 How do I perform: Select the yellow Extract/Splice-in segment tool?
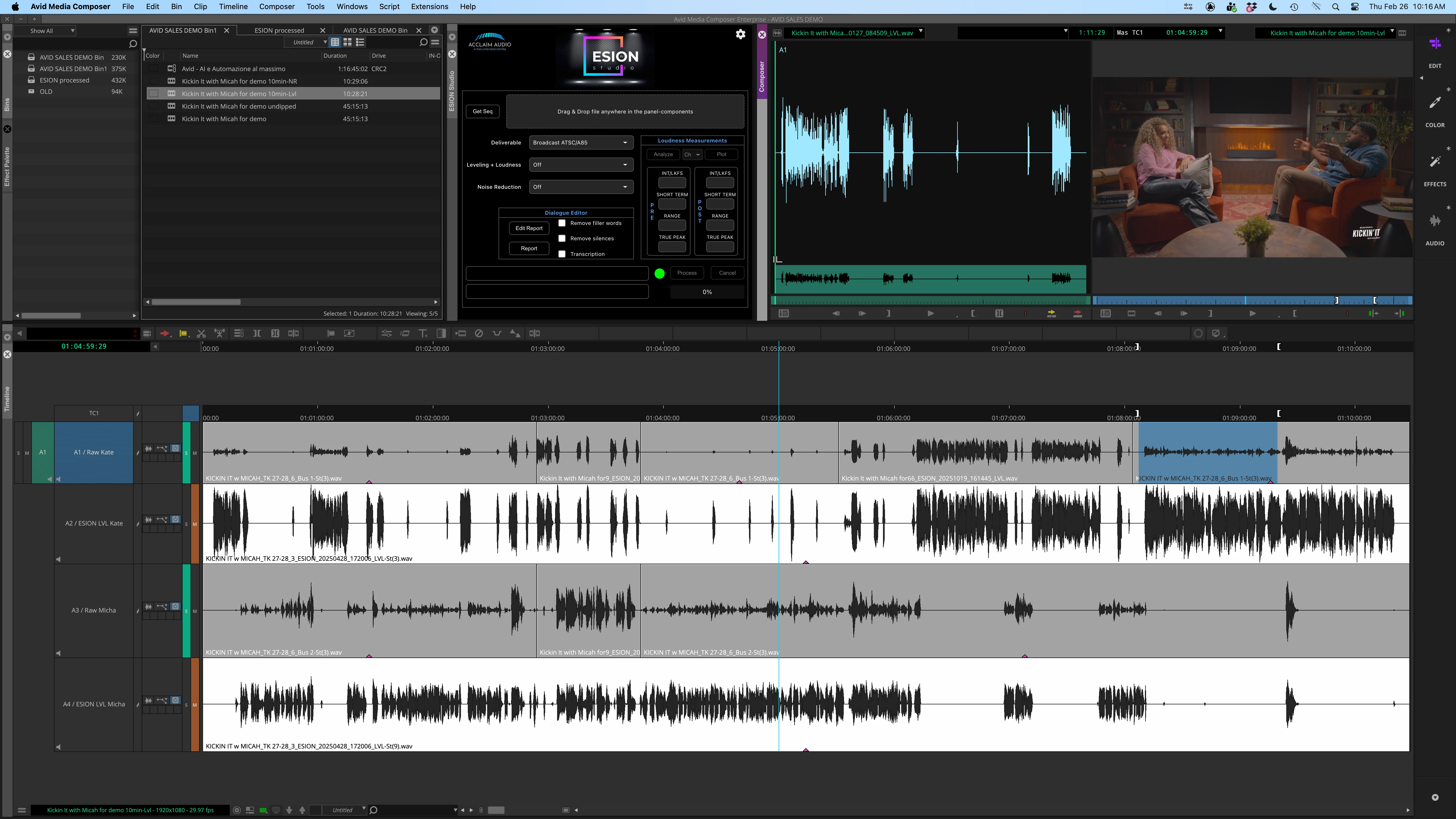tap(183, 334)
